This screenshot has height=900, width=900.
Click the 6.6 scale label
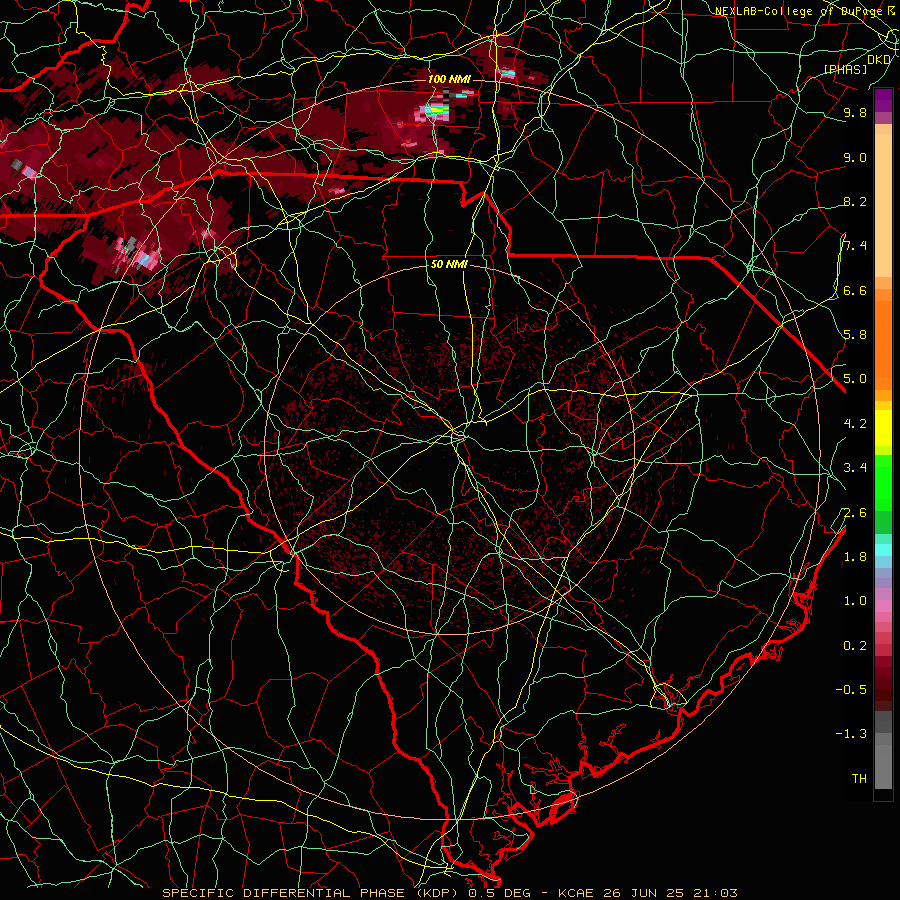pos(855,290)
